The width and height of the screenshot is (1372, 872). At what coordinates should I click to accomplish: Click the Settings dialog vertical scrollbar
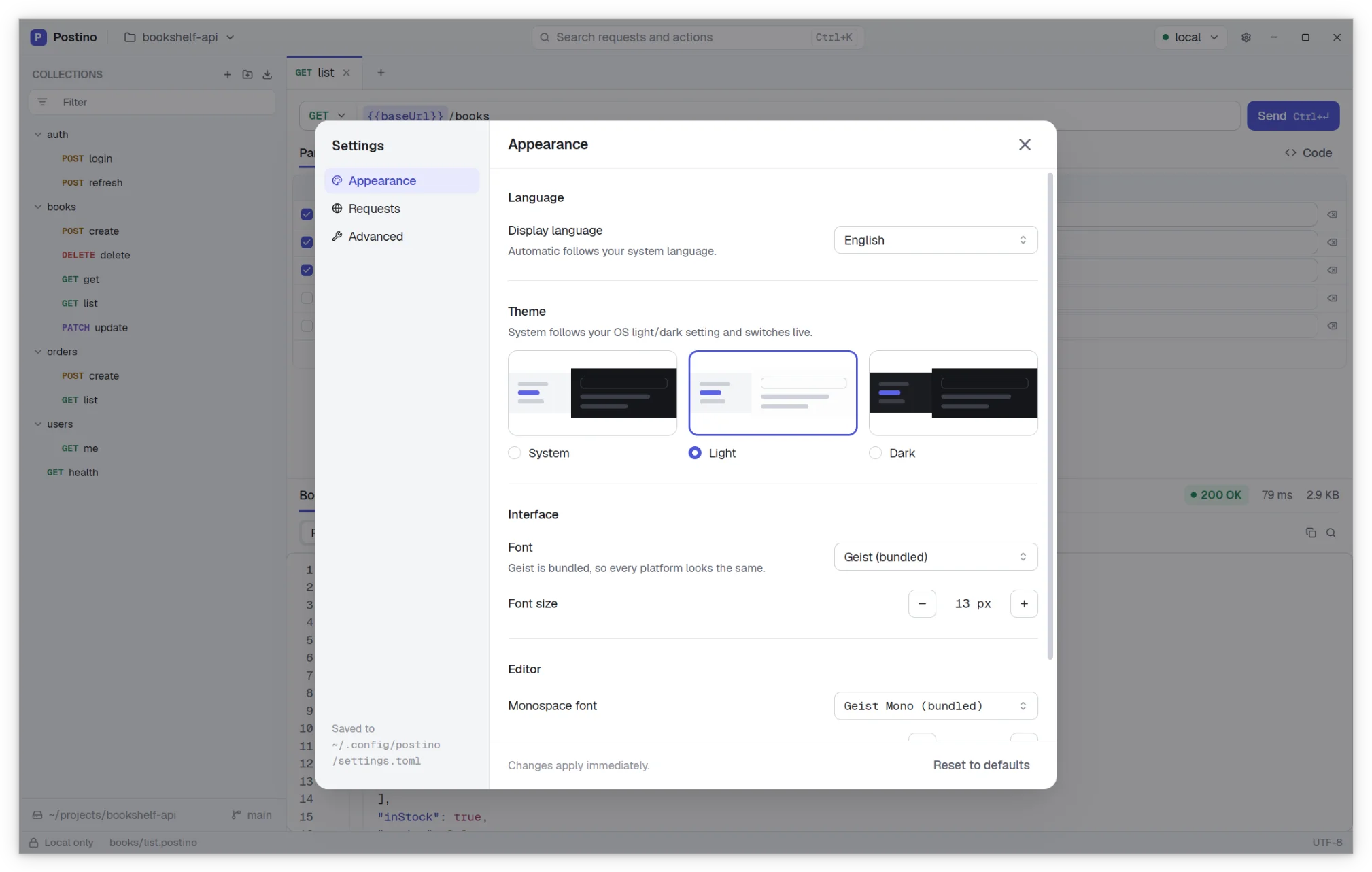tap(1050, 416)
